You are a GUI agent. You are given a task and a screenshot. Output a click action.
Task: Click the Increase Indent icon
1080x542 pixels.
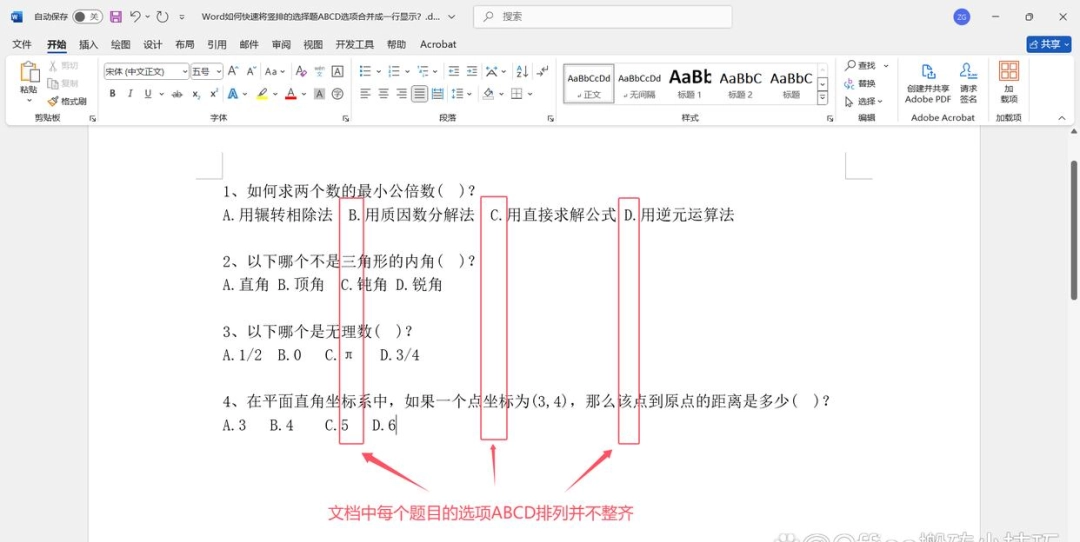[472, 71]
